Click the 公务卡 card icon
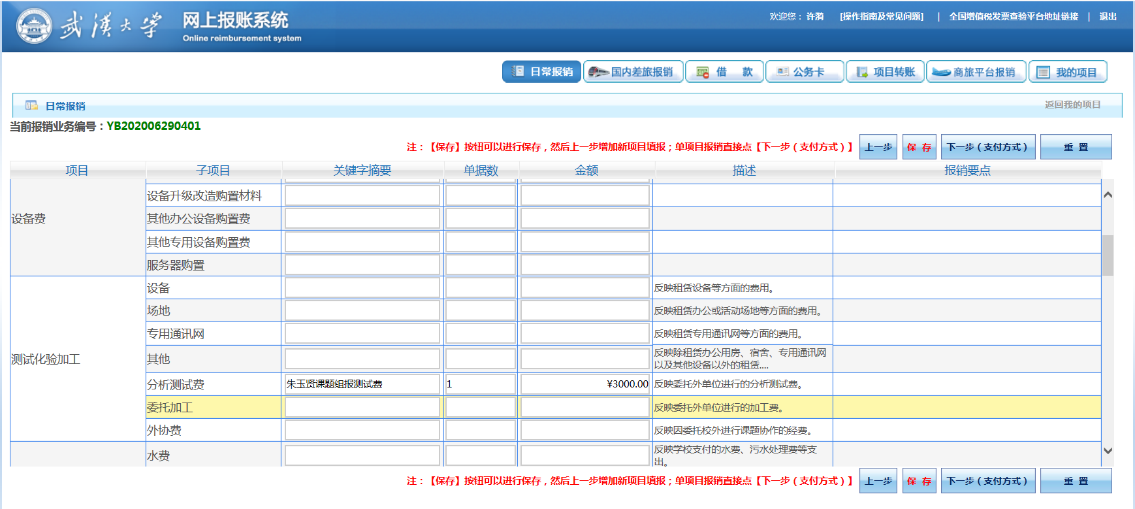Image resolution: width=1135 pixels, height=509 pixels. click(780, 72)
